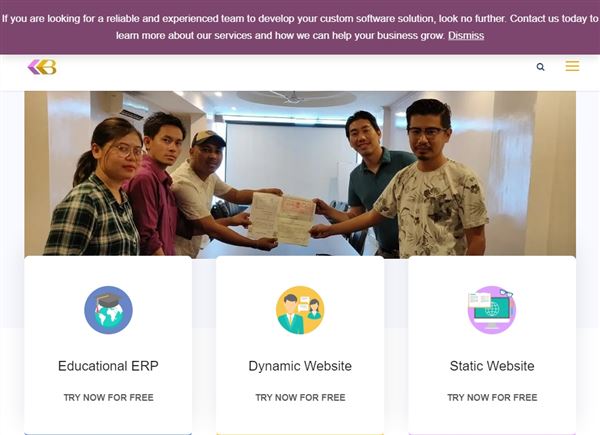Click the Educational ERP card background
The image size is (600, 435).
tap(108, 345)
